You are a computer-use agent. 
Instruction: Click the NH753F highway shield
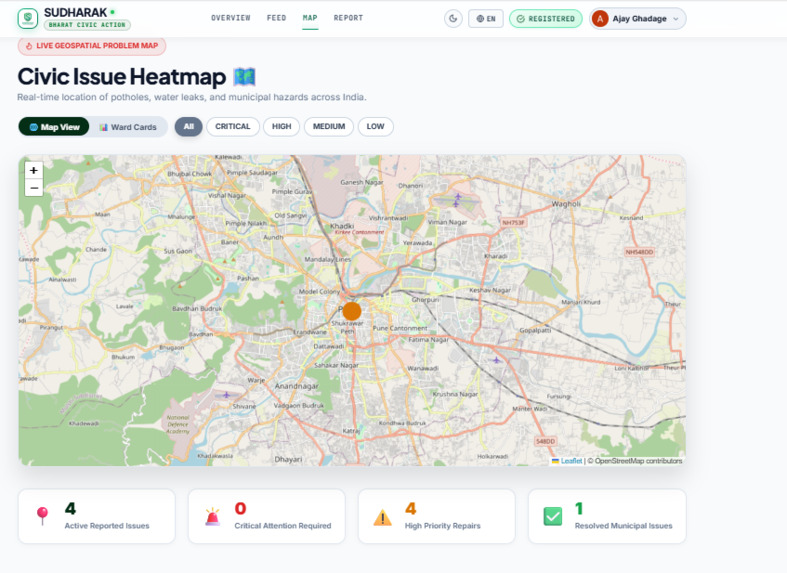513,222
